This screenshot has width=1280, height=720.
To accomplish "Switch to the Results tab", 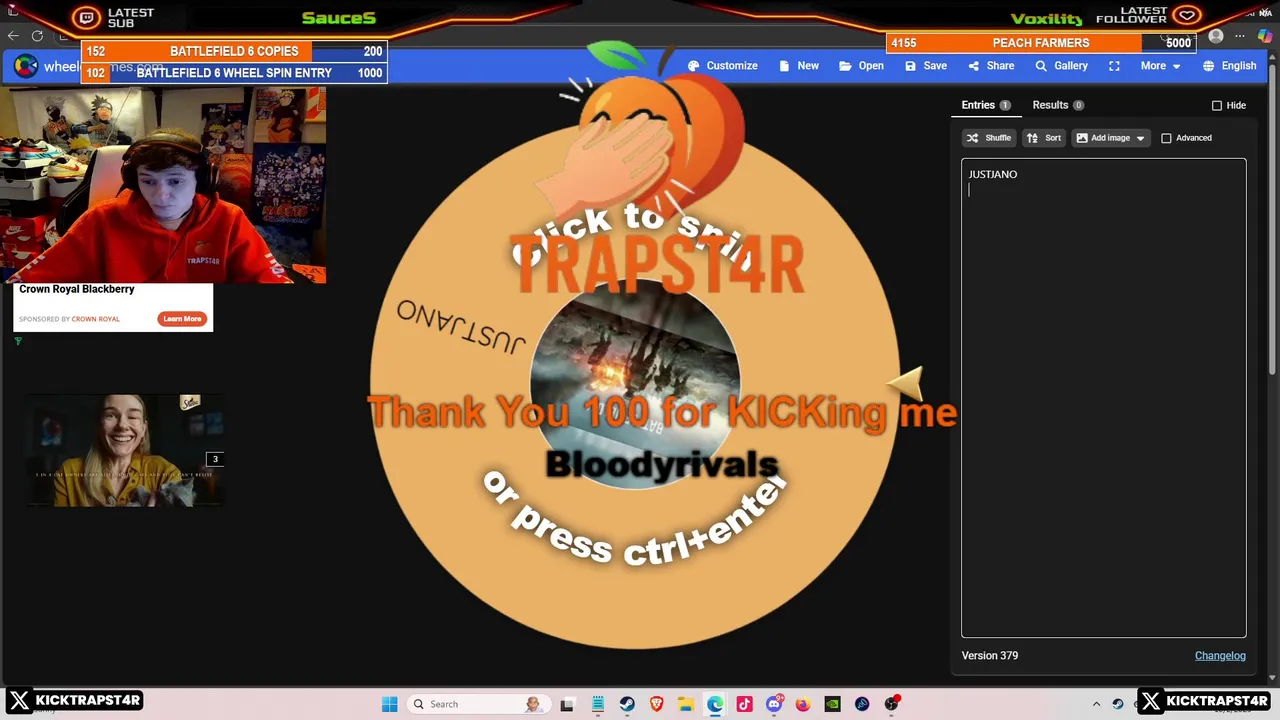I will [1057, 105].
